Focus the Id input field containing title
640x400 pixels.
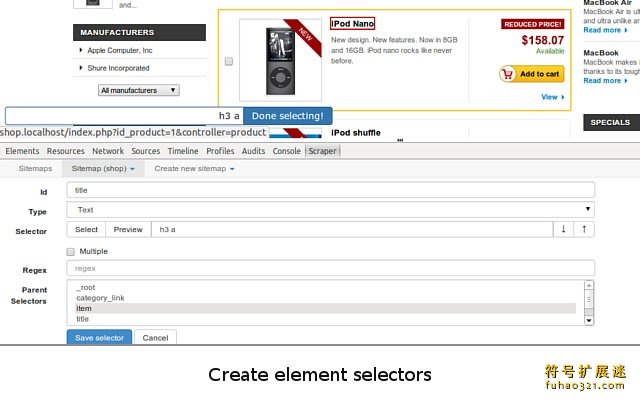[x=330, y=190]
